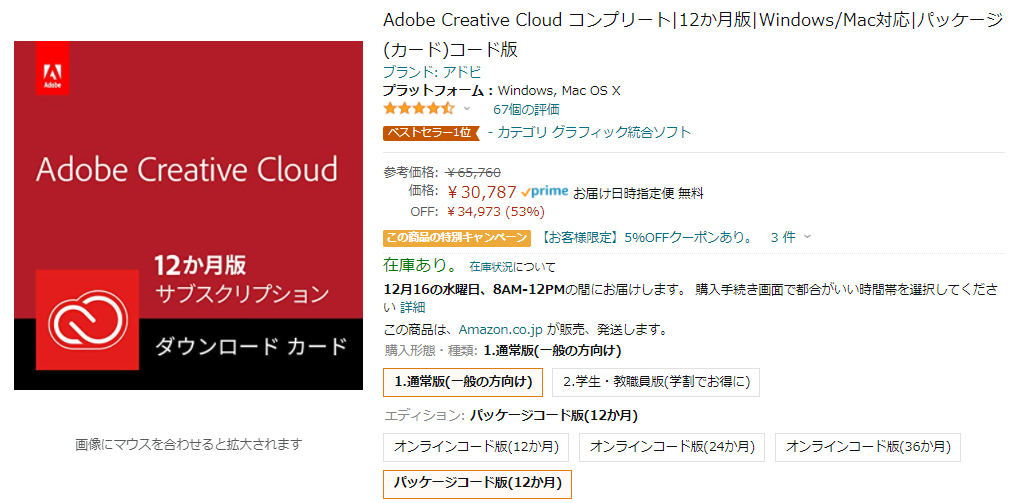Click the Adobe logo on product image
The width and height of the screenshot is (1016, 503).
coord(52,68)
